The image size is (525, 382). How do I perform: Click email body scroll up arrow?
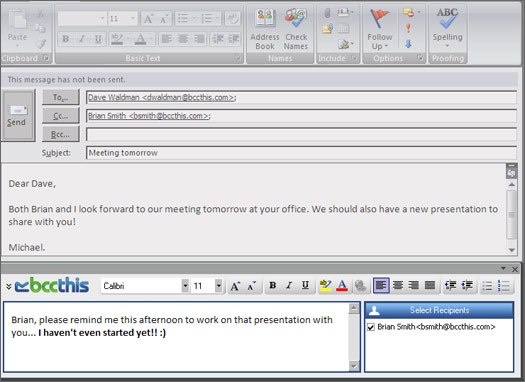point(512,184)
